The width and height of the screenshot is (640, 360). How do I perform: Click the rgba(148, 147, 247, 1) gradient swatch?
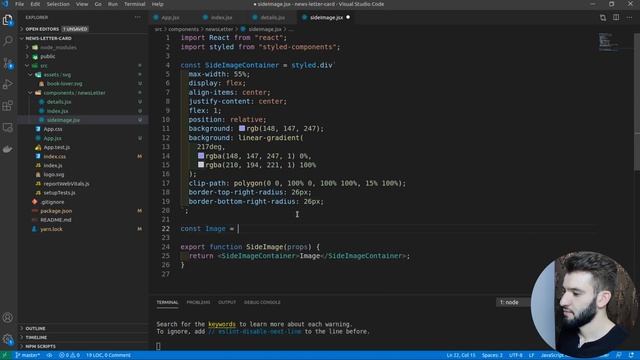[201, 156]
